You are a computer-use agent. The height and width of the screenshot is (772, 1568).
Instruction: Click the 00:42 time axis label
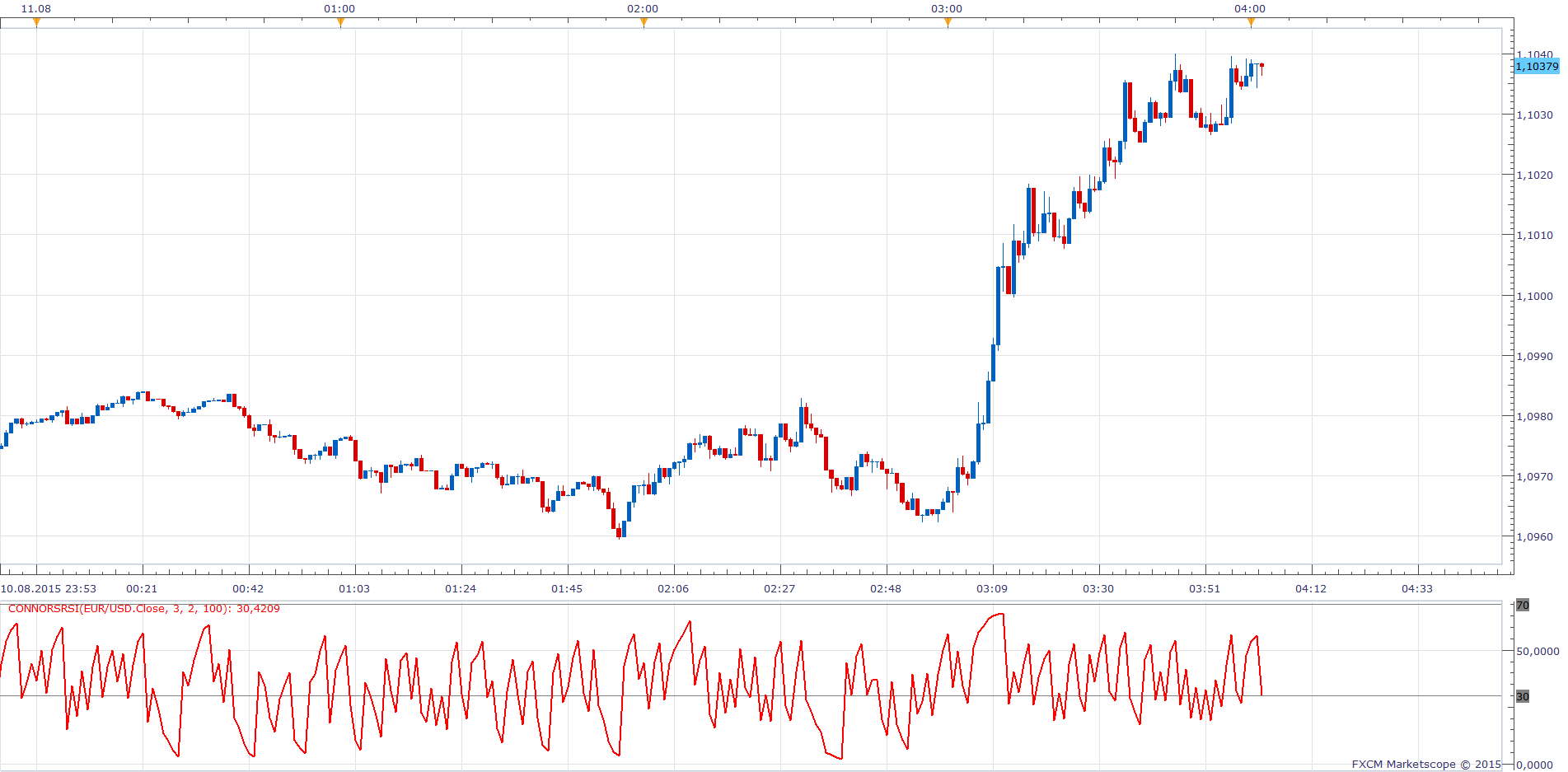click(x=248, y=588)
